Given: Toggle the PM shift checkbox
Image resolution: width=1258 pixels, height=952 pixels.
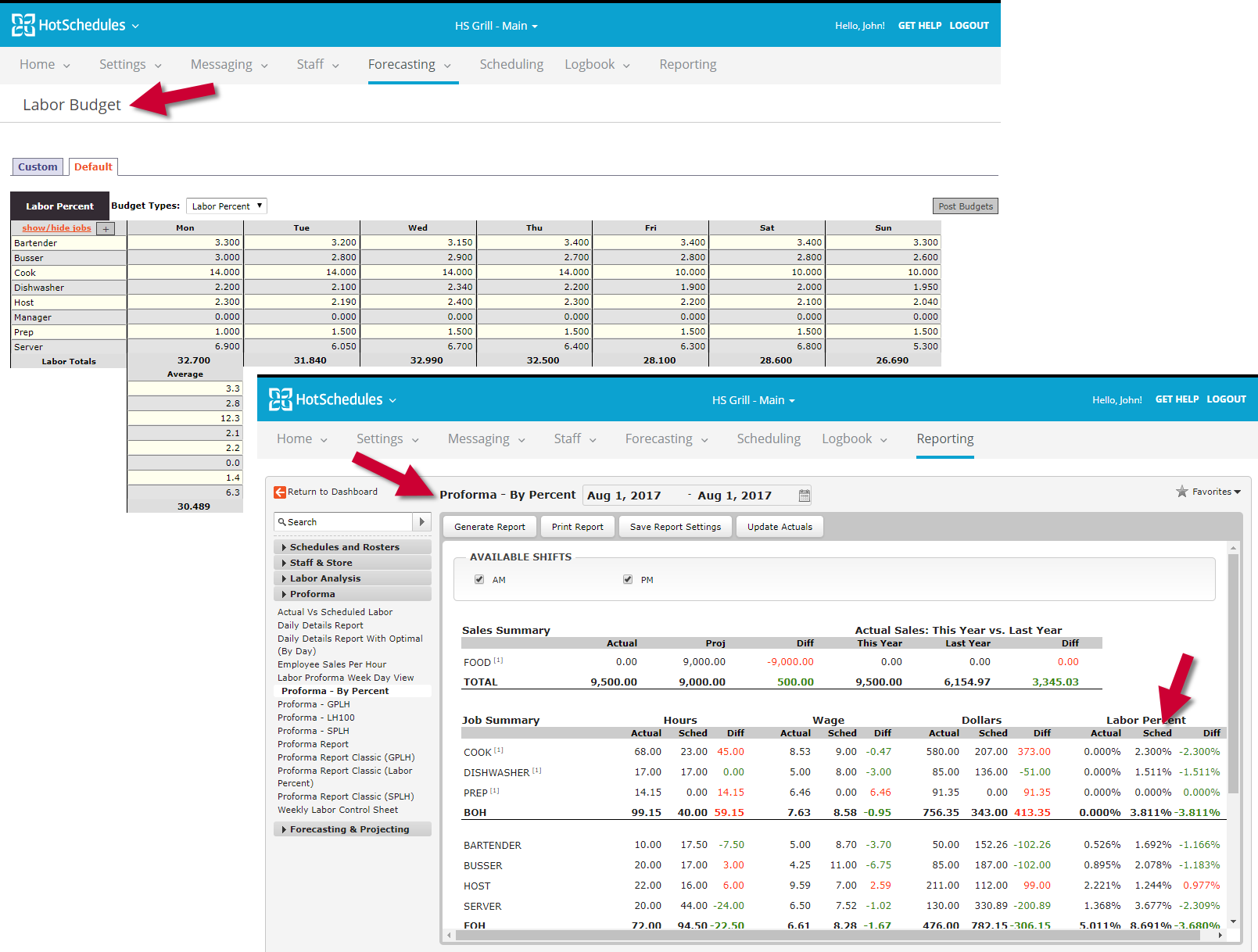Looking at the screenshot, I should pos(628,579).
